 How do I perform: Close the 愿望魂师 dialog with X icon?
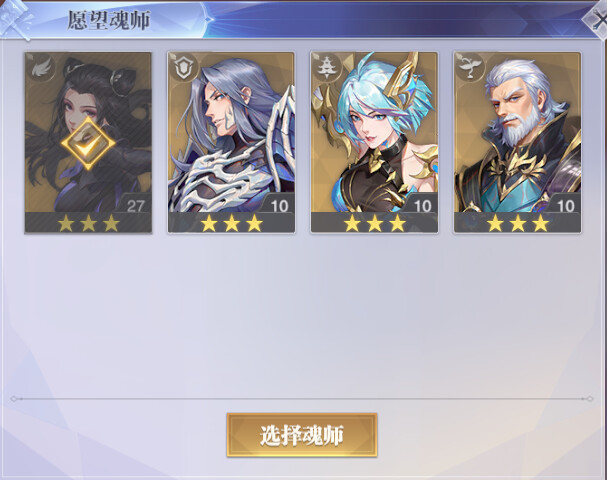click(597, 21)
